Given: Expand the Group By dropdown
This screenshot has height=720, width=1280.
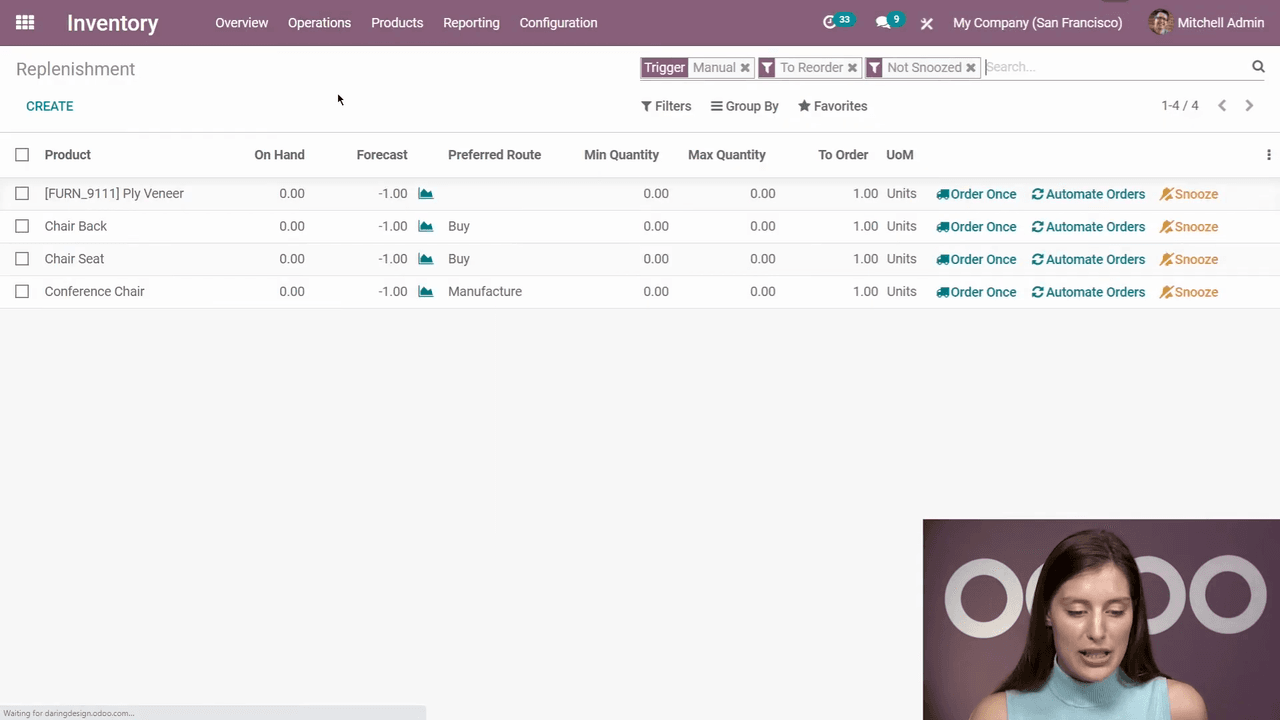Looking at the screenshot, I should click(x=744, y=106).
